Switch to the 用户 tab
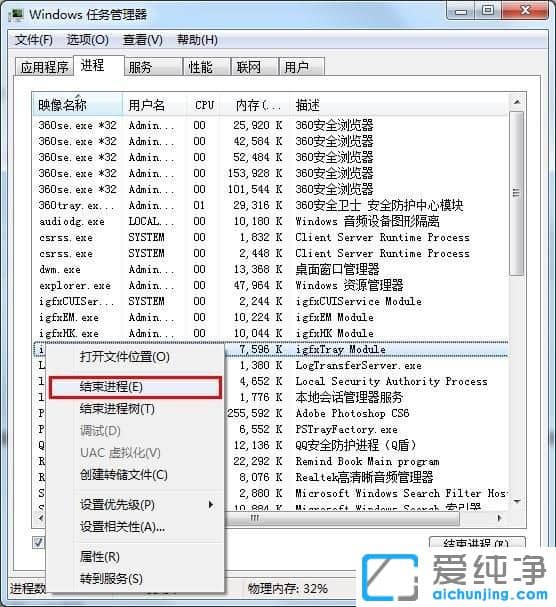Image resolution: width=556 pixels, height=607 pixels. pyautogui.click(x=301, y=67)
